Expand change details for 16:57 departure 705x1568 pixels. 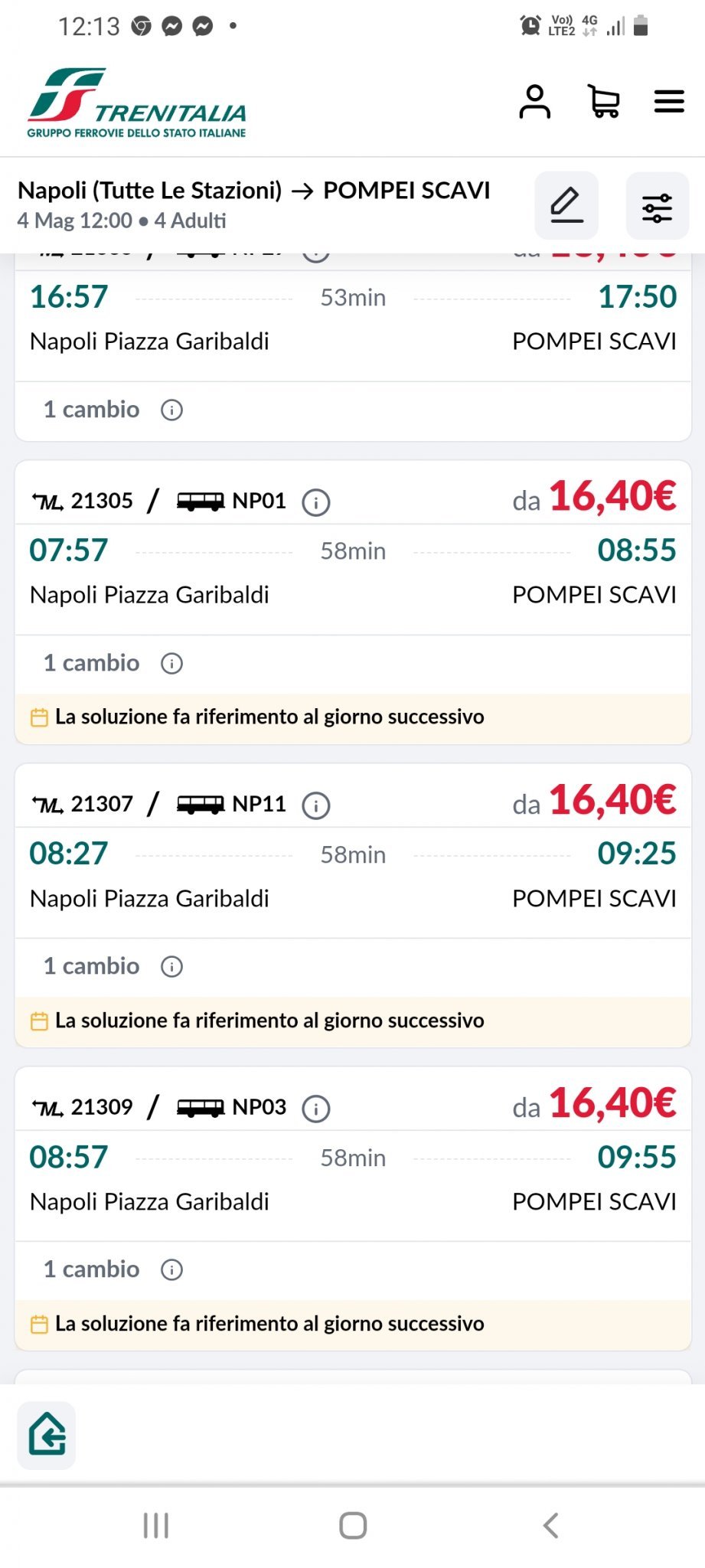[171, 410]
